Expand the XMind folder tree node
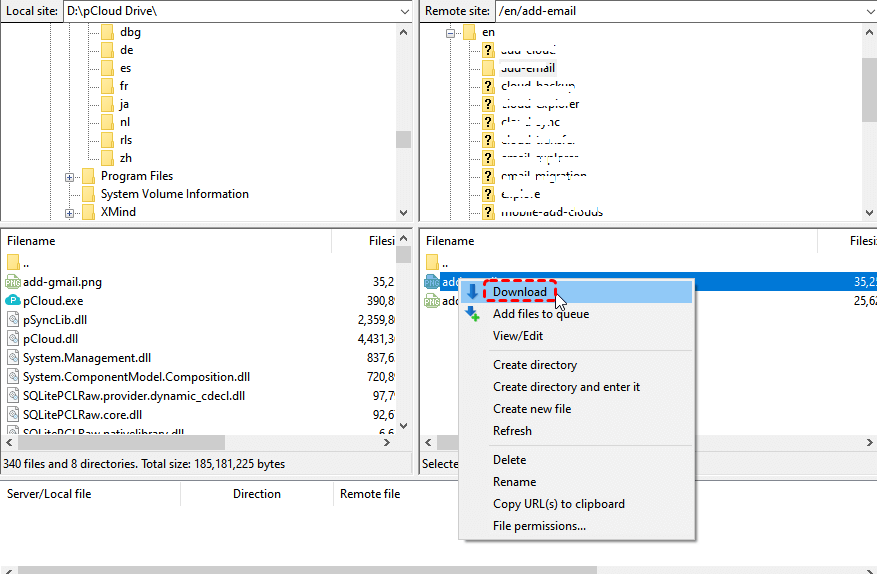Viewport: 877px width, 574px height. point(70,213)
